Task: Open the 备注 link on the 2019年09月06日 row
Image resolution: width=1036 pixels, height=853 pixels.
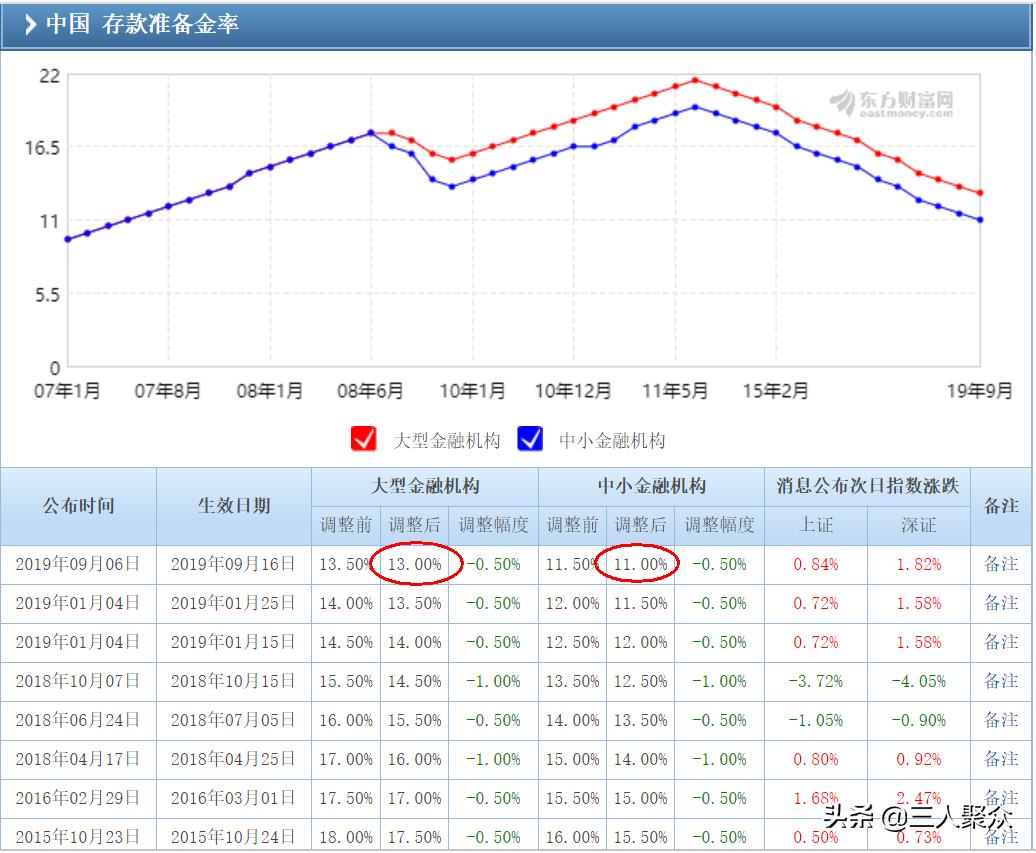Action: point(1002,564)
